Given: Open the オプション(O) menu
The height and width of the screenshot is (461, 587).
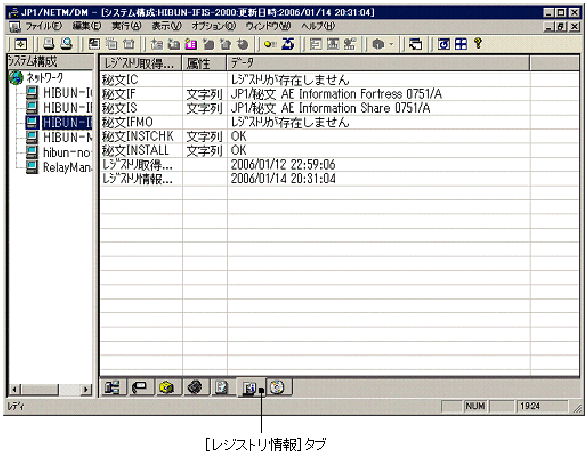Looking at the screenshot, I should [x=214, y=26].
